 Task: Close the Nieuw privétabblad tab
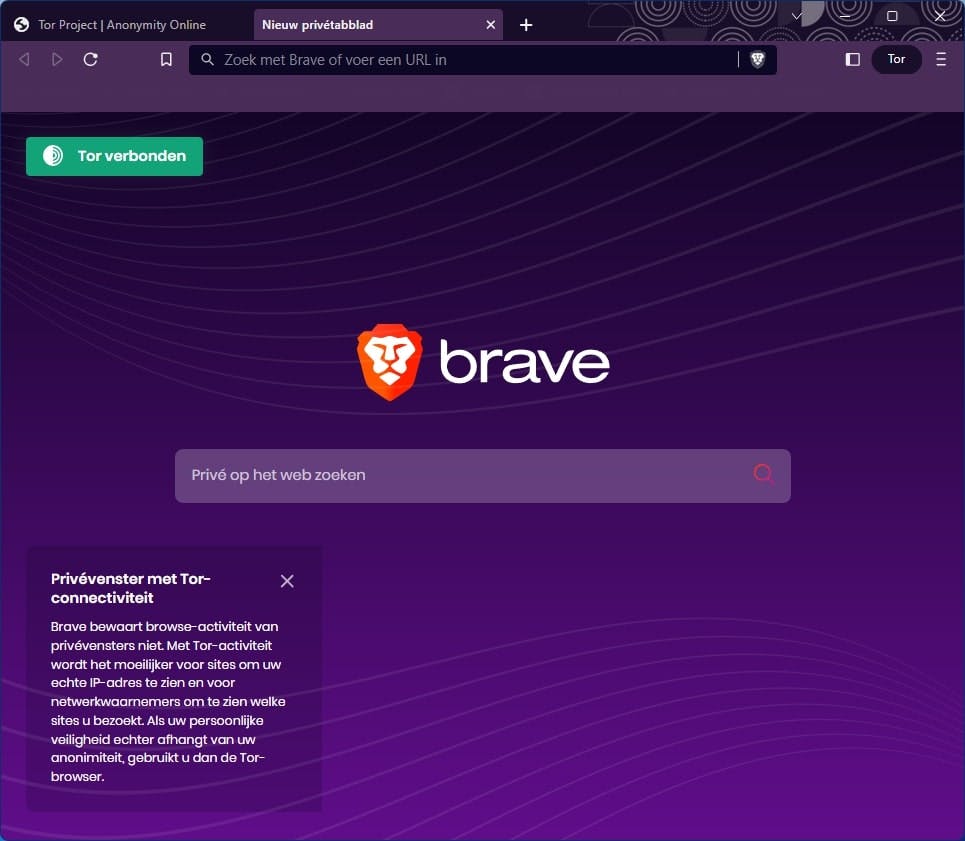[491, 25]
